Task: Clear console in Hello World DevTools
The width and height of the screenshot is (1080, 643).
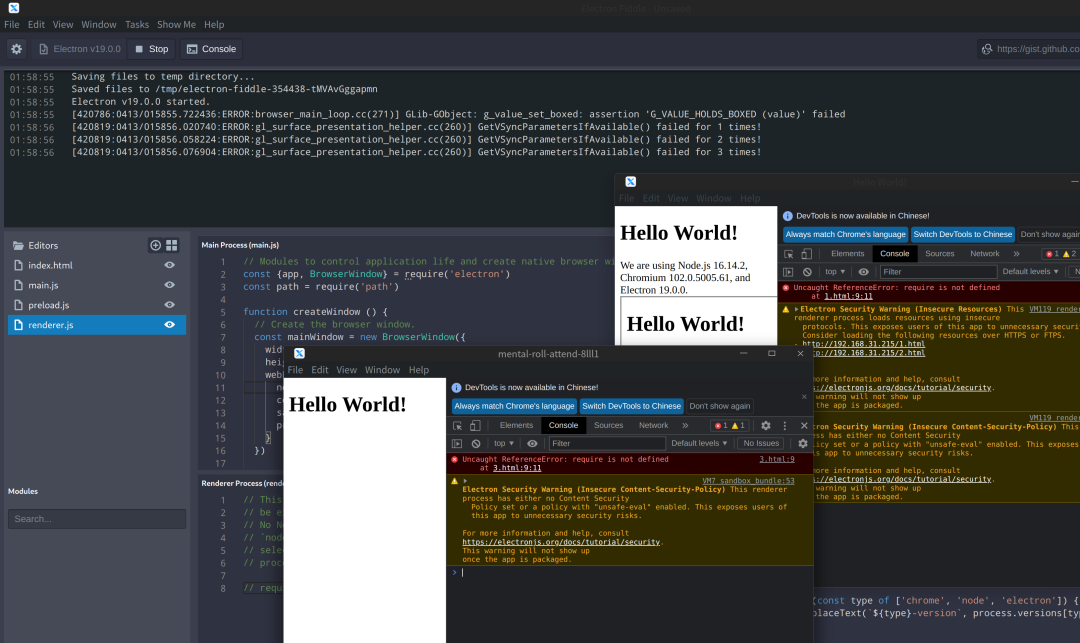Action: click(807, 272)
